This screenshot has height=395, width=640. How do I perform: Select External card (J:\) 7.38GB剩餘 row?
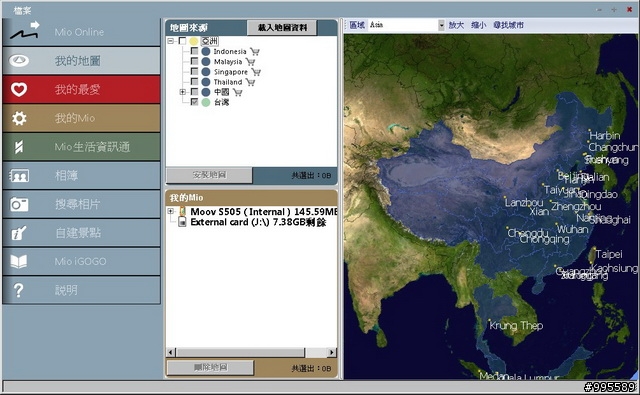click(258, 222)
